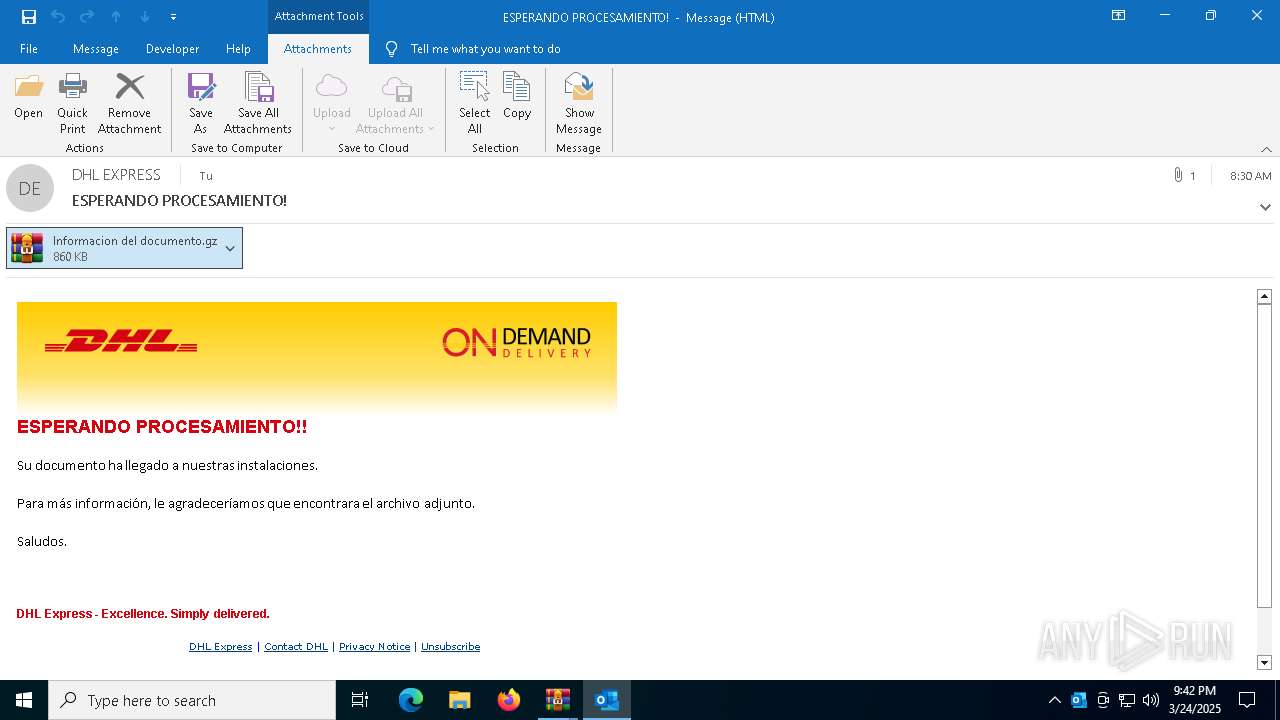Image resolution: width=1280 pixels, height=720 pixels.
Task: Remove Attachment from the message
Action: (129, 103)
